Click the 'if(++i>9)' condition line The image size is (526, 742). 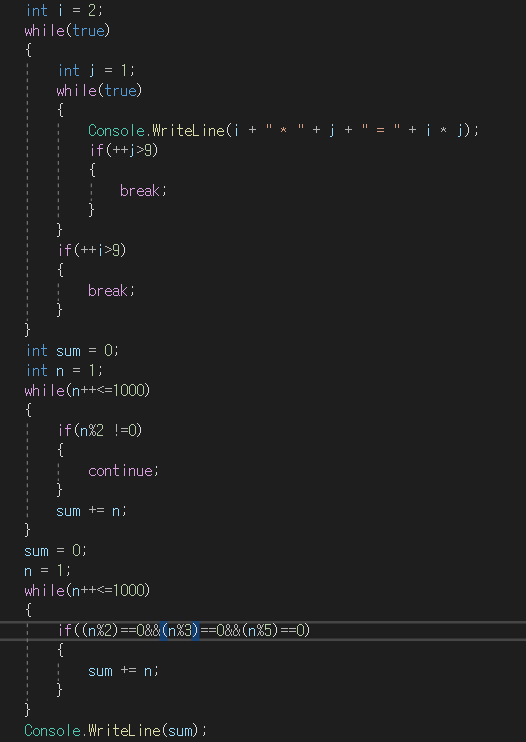pyautogui.click(x=92, y=249)
